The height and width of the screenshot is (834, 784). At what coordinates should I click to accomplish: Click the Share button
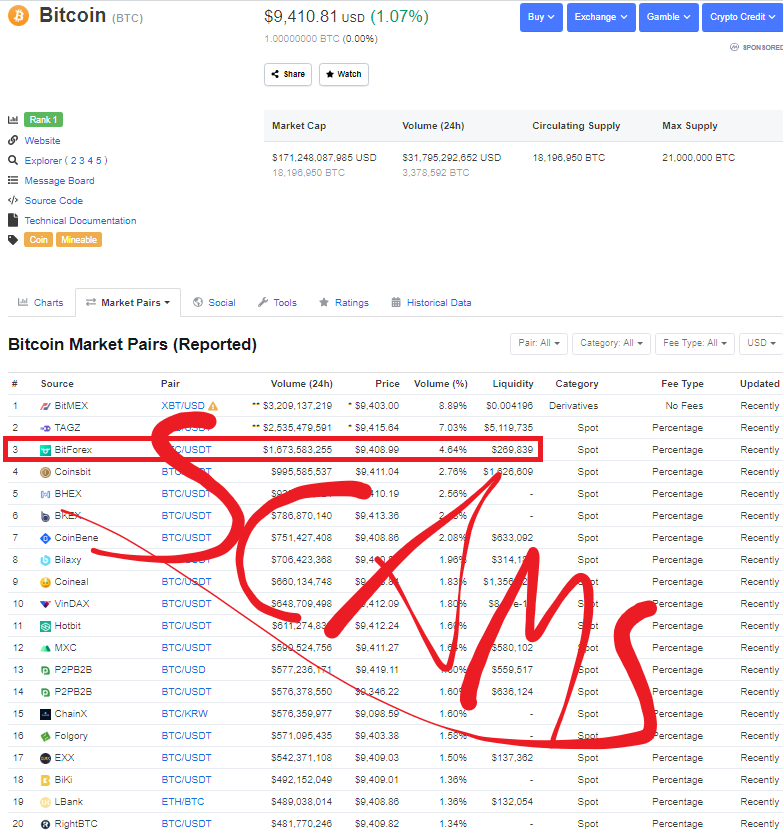pyautogui.click(x=288, y=74)
